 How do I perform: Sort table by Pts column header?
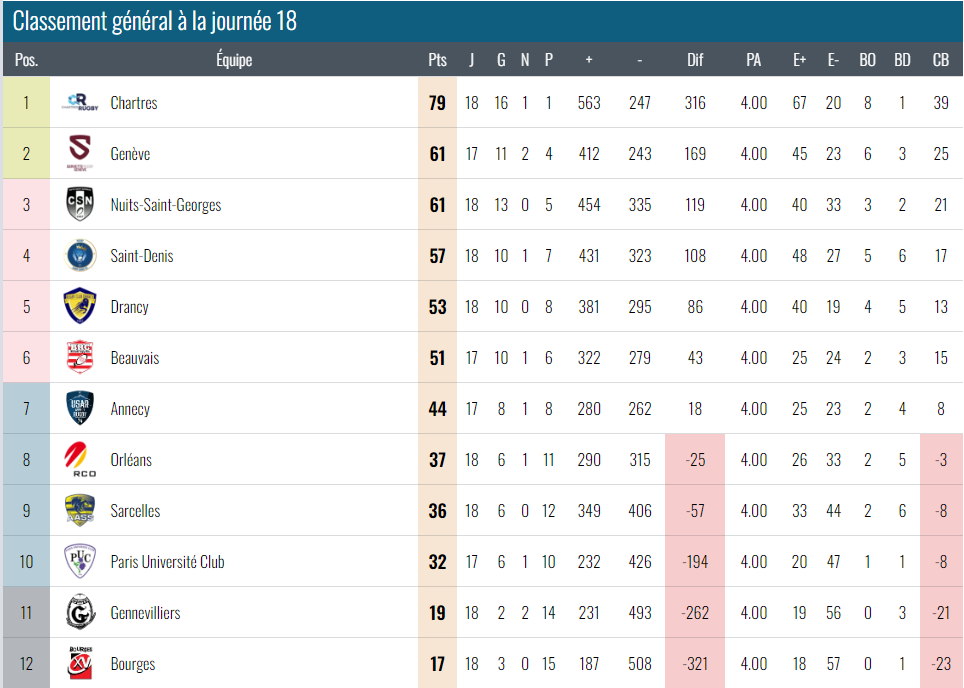point(437,60)
